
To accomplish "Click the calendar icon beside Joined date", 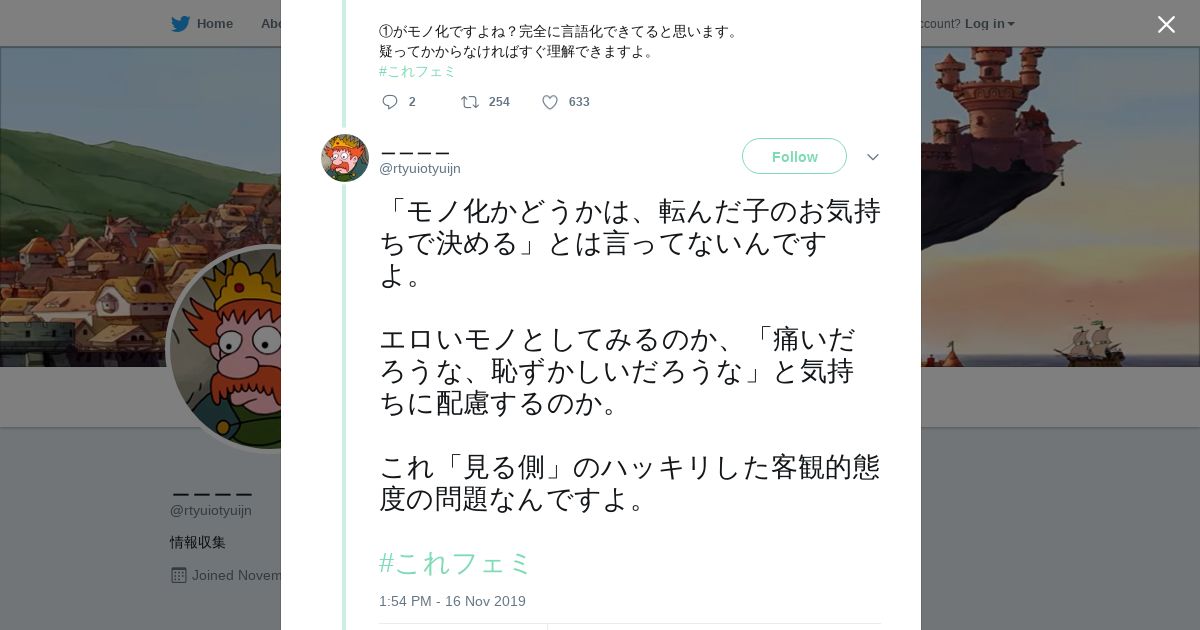I will 179,575.
